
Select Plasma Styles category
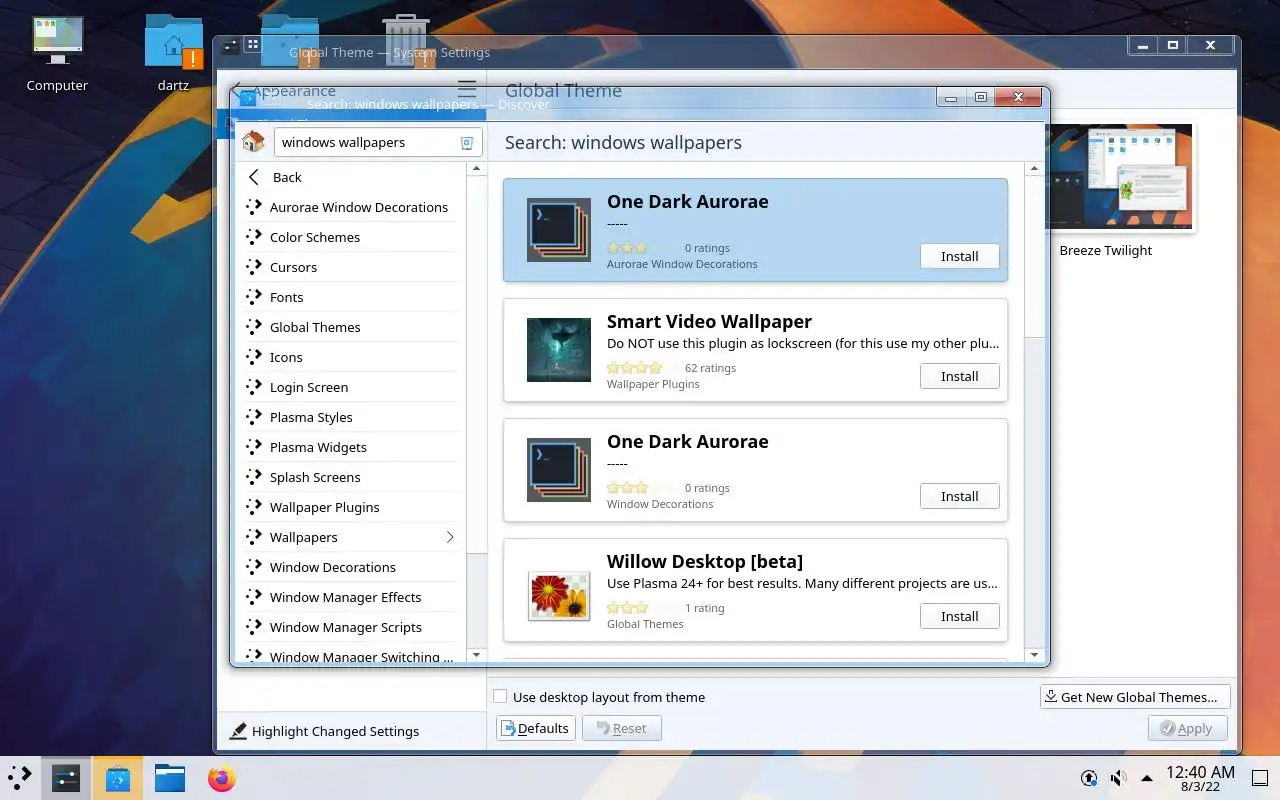click(x=350, y=417)
